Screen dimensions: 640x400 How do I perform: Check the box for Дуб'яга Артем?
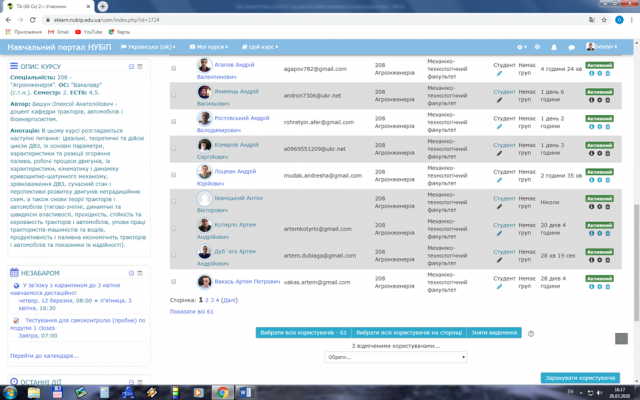tap(173, 255)
